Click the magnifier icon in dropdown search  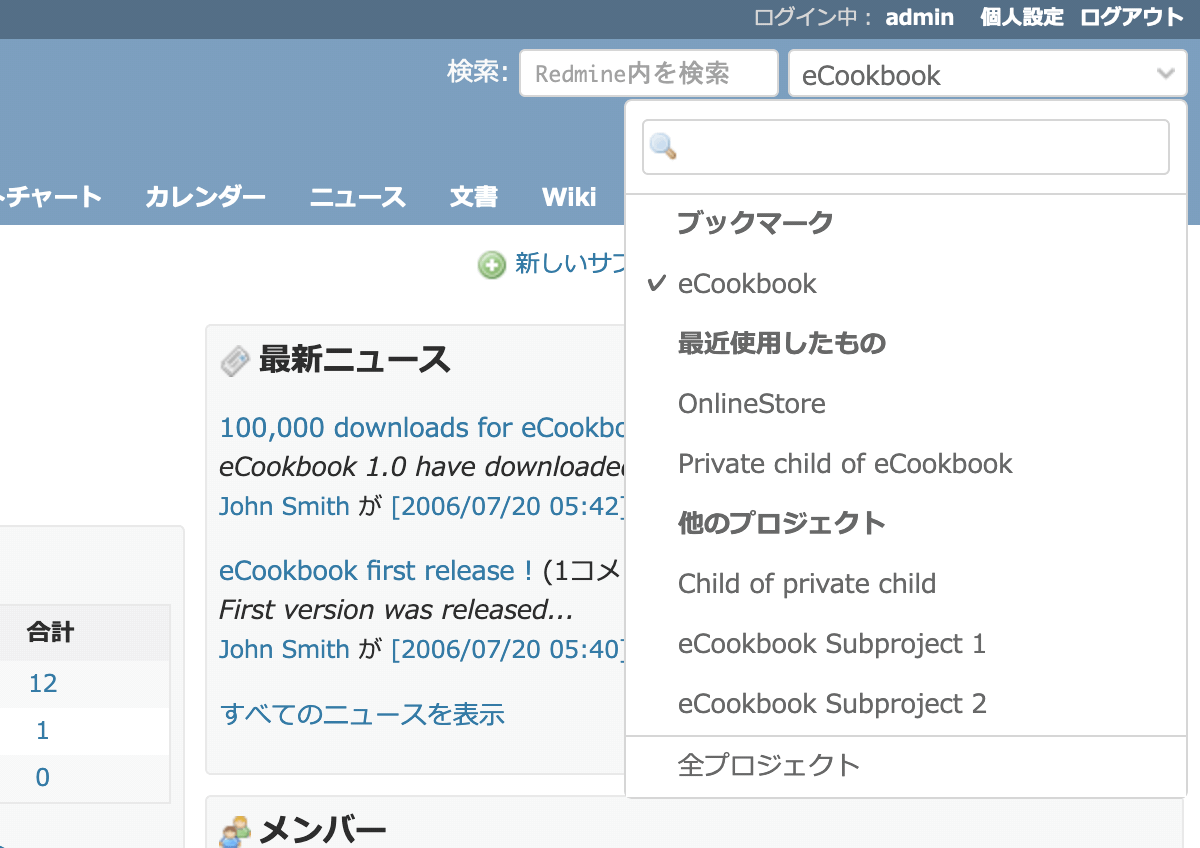click(x=663, y=147)
